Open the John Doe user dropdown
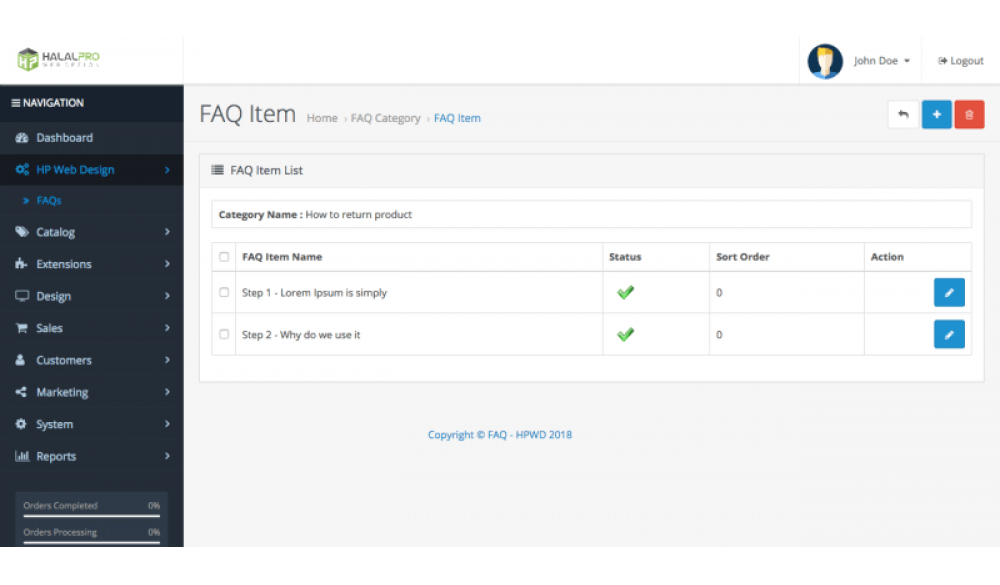The height and width of the screenshot is (585, 1000). 881,61
